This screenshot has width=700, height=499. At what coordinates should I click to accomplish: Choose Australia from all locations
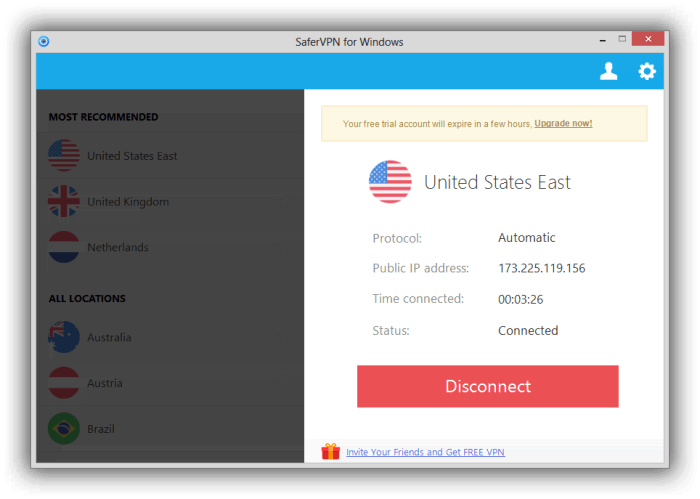tap(170, 337)
